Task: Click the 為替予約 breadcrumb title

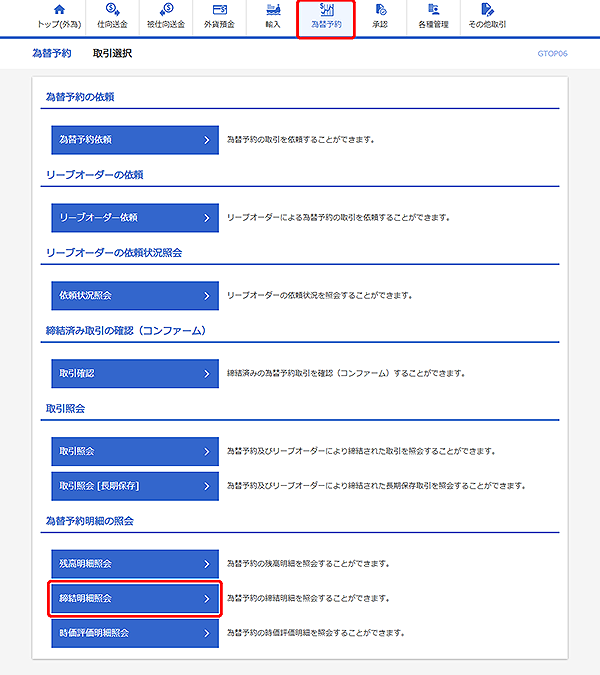Action: click(52, 53)
